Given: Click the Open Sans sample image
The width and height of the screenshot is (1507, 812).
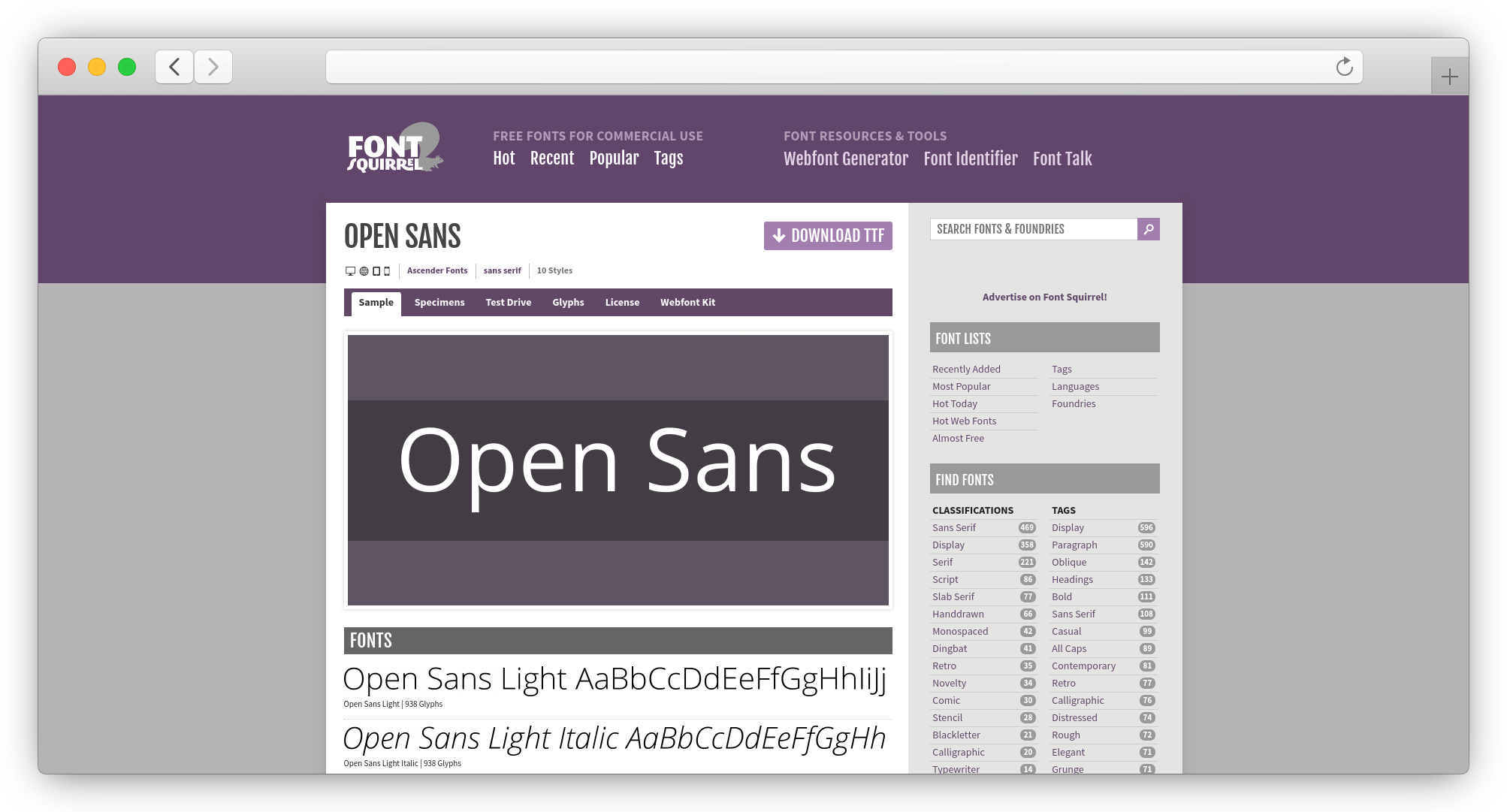Looking at the screenshot, I should 618,470.
